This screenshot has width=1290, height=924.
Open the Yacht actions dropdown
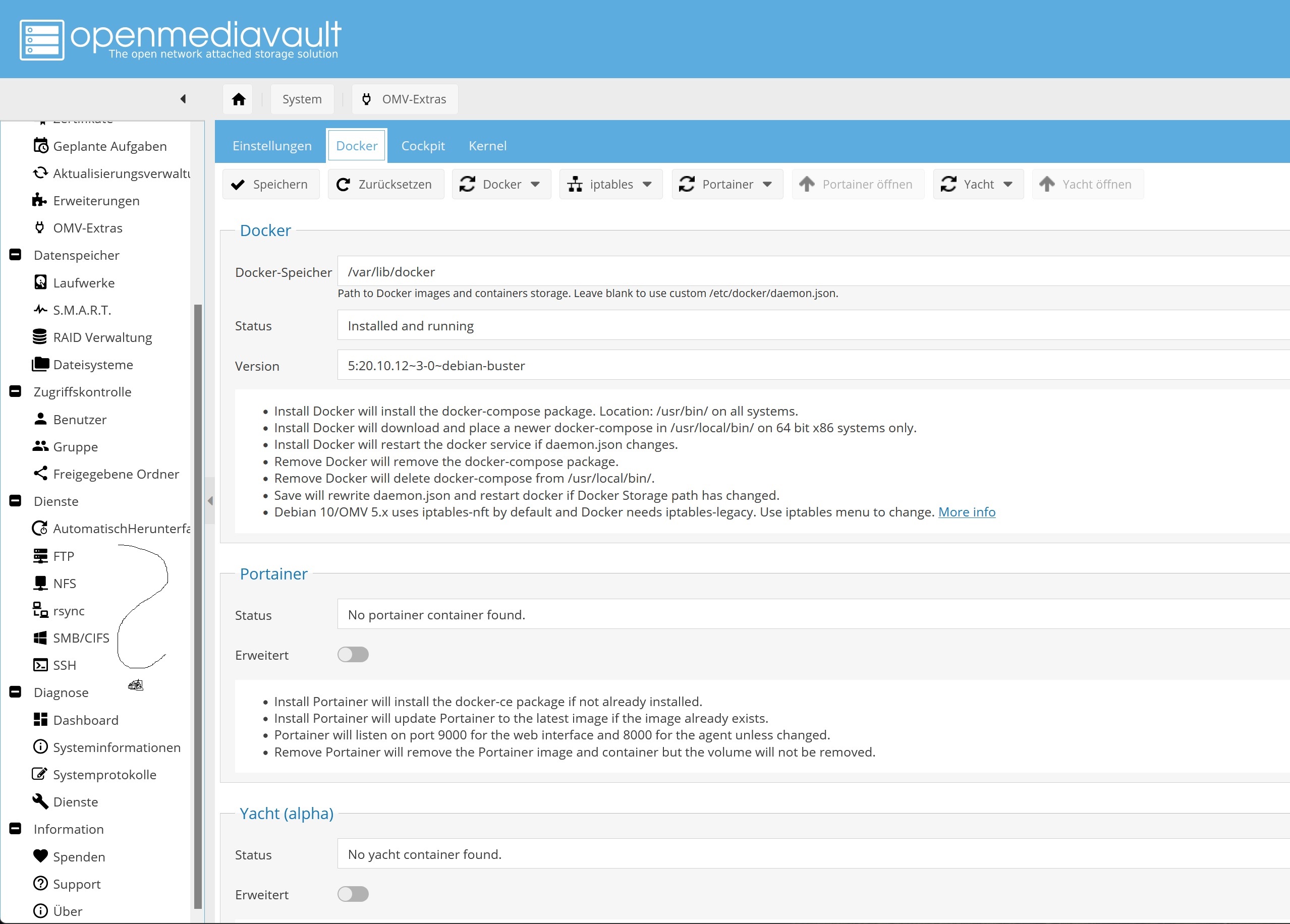[x=978, y=184]
